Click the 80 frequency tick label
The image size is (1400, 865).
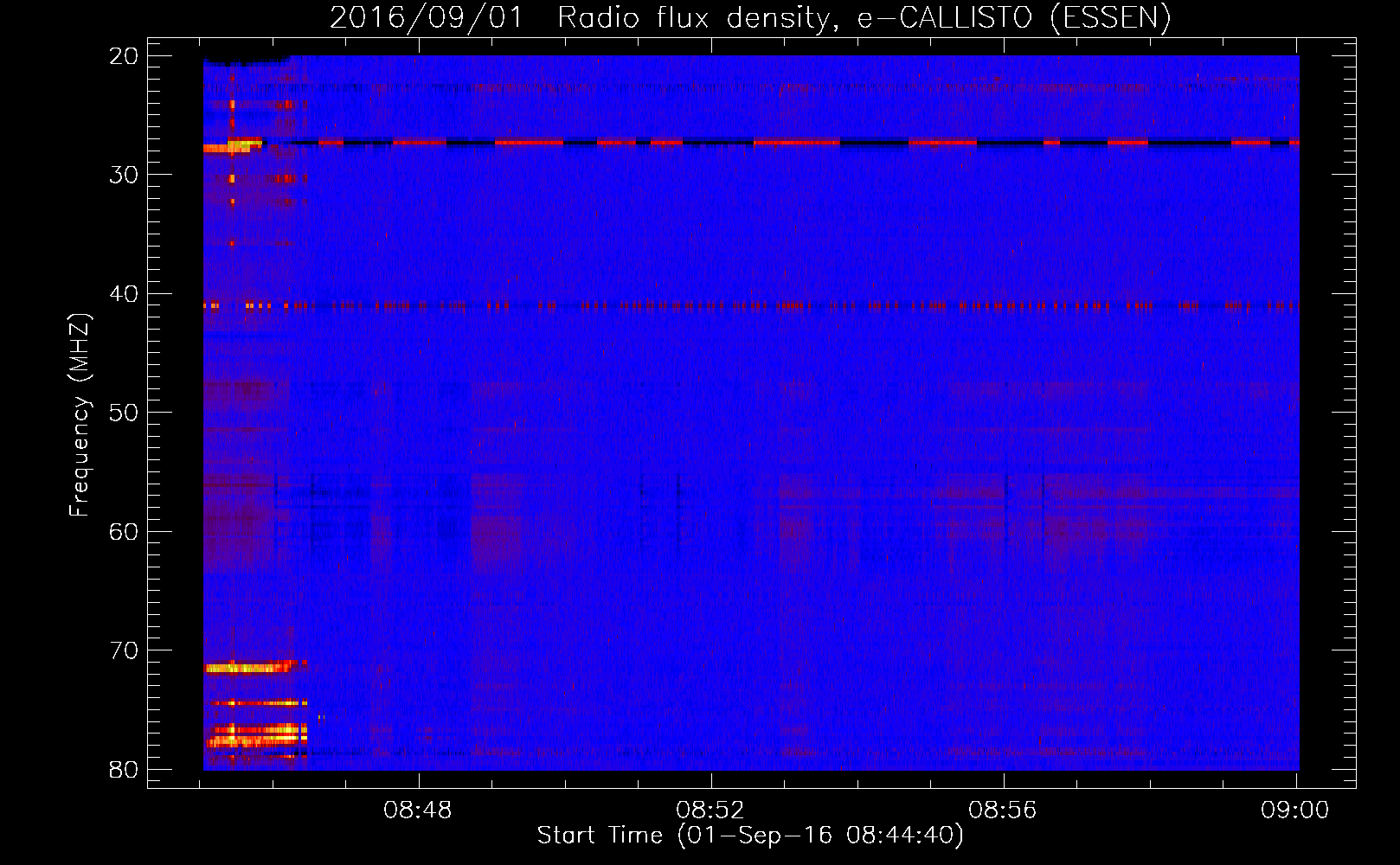[x=125, y=769]
